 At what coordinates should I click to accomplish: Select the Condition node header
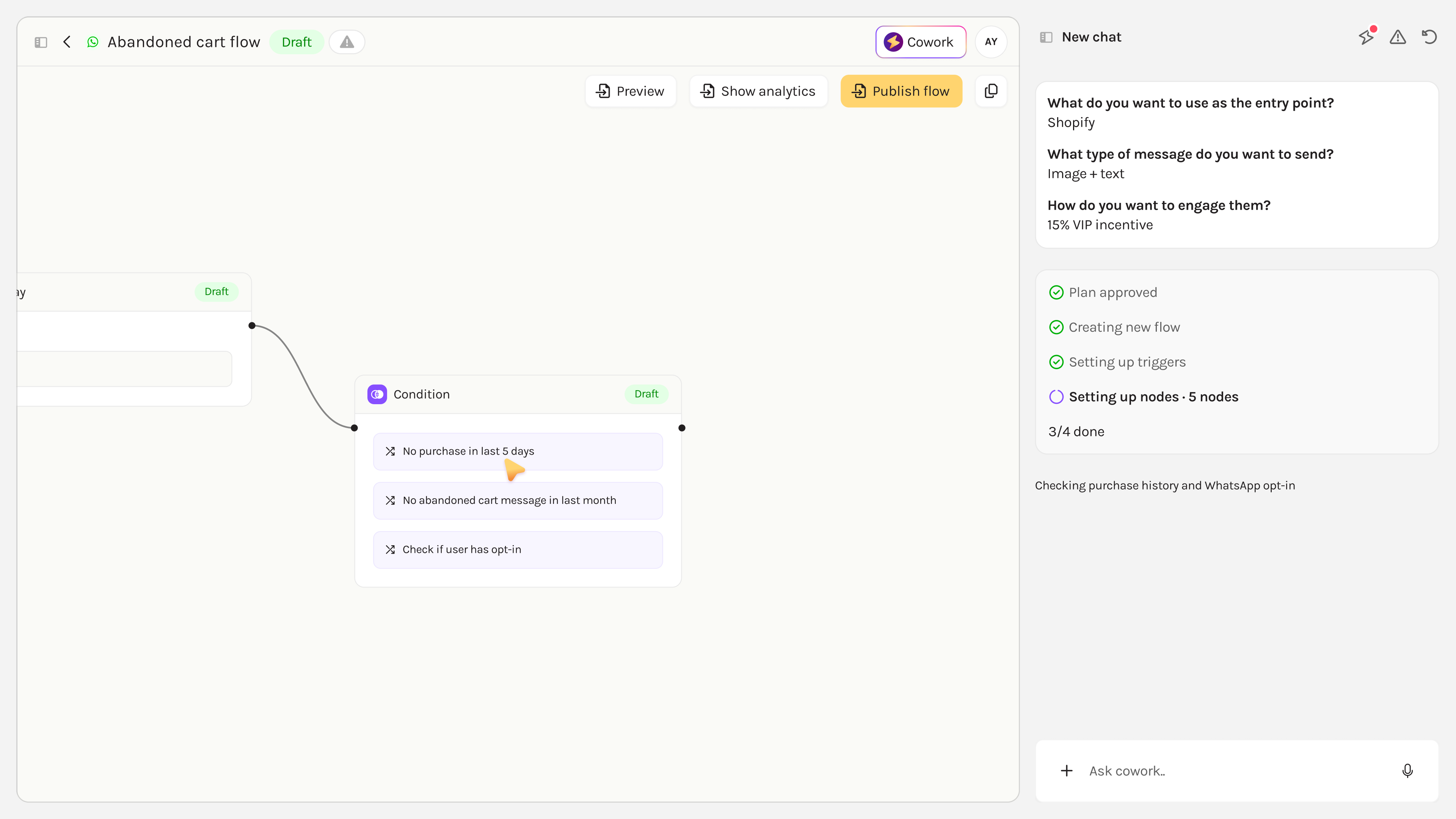tap(518, 394)
